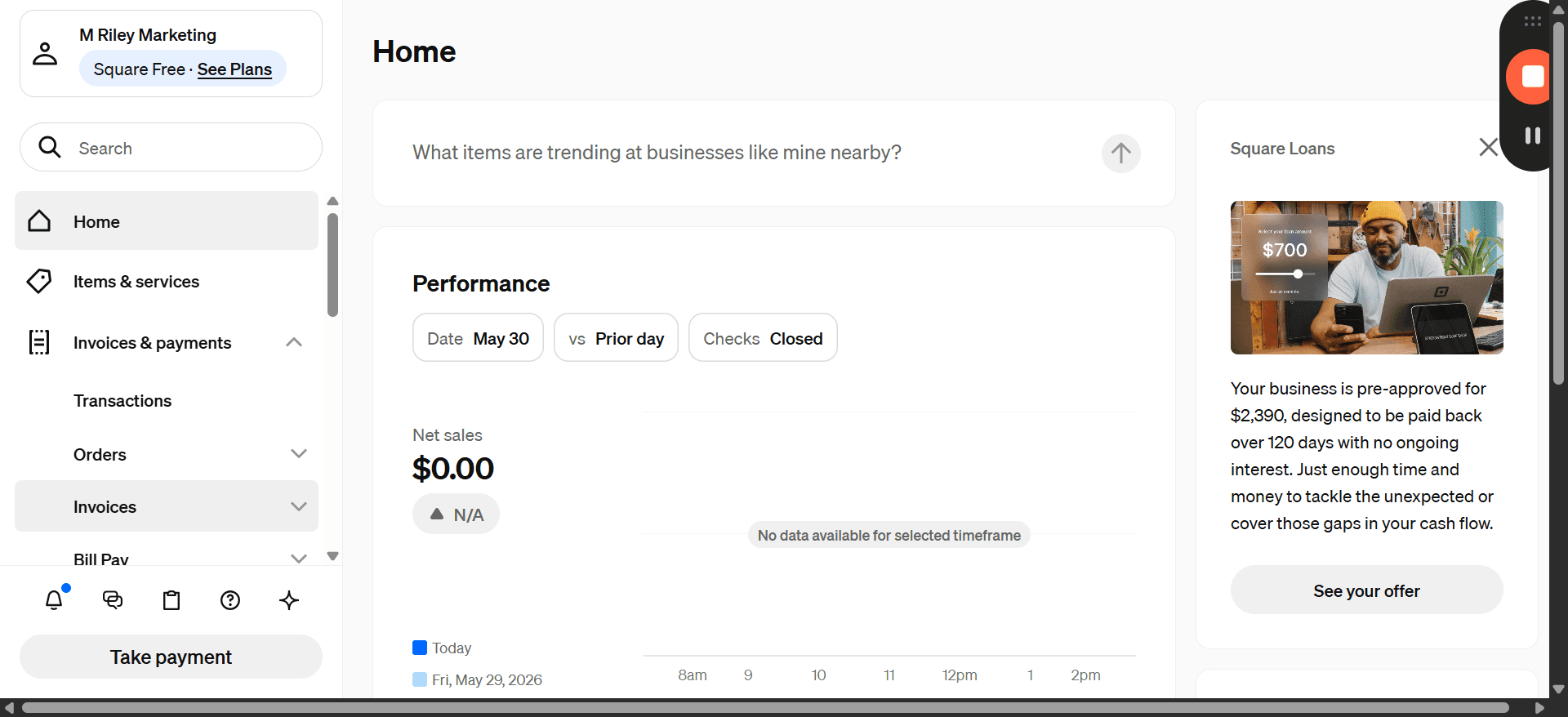Open the vs Prior day comparison filter

[x=616, y=338]
